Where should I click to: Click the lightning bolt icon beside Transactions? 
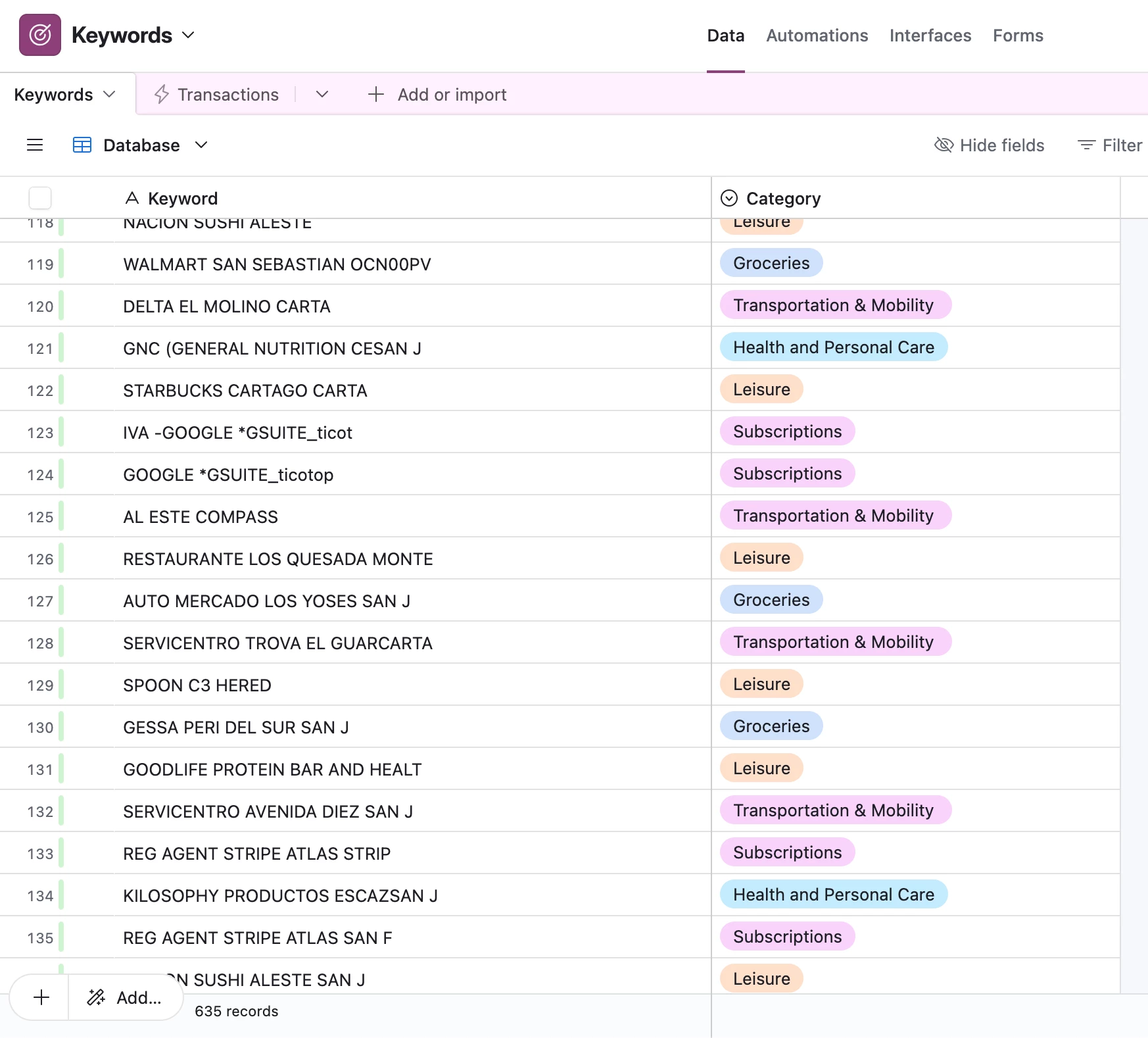(x=162, y=95)
